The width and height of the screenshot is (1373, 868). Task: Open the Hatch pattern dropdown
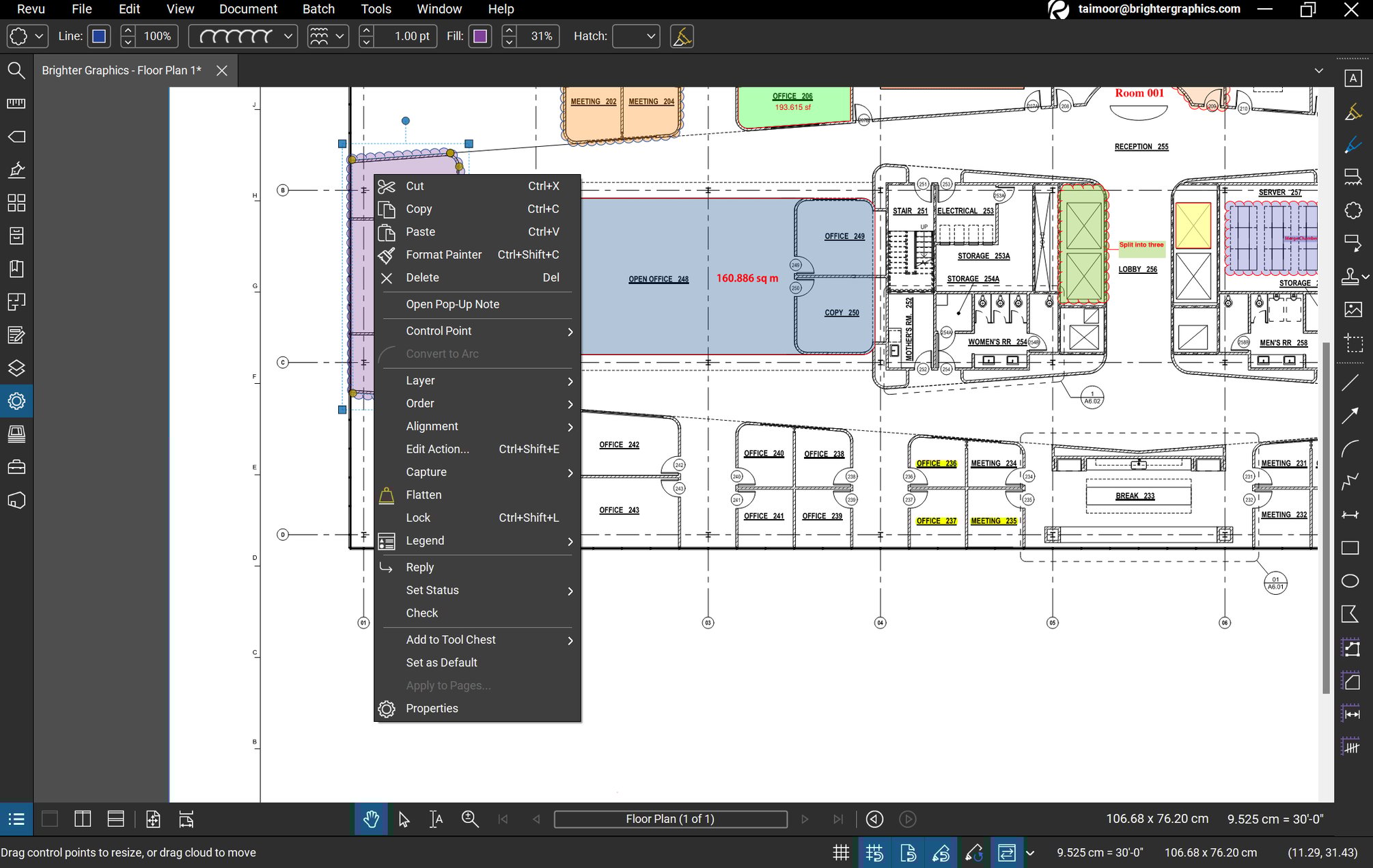click(x=635, y=36)
